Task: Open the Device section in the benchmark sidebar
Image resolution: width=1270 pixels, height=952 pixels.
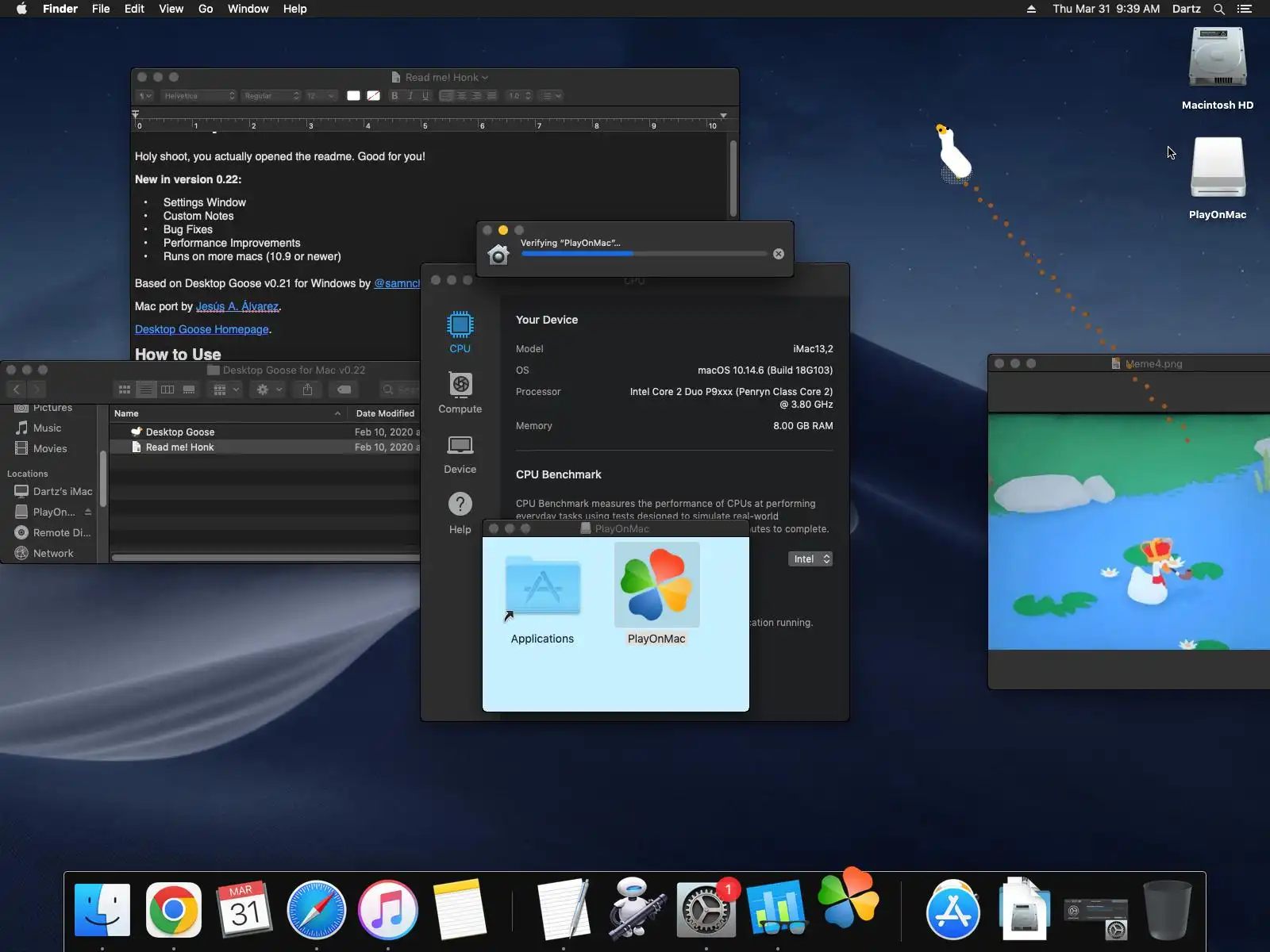Action: 460,454
